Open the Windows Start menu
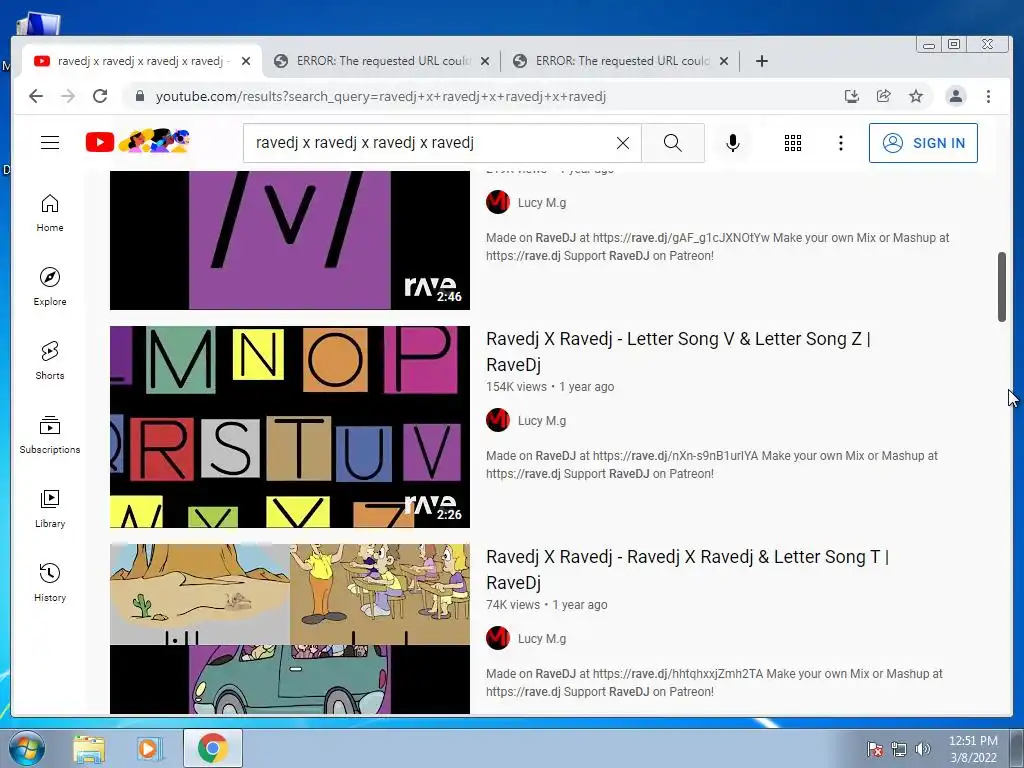 click(x=27, y=748)
